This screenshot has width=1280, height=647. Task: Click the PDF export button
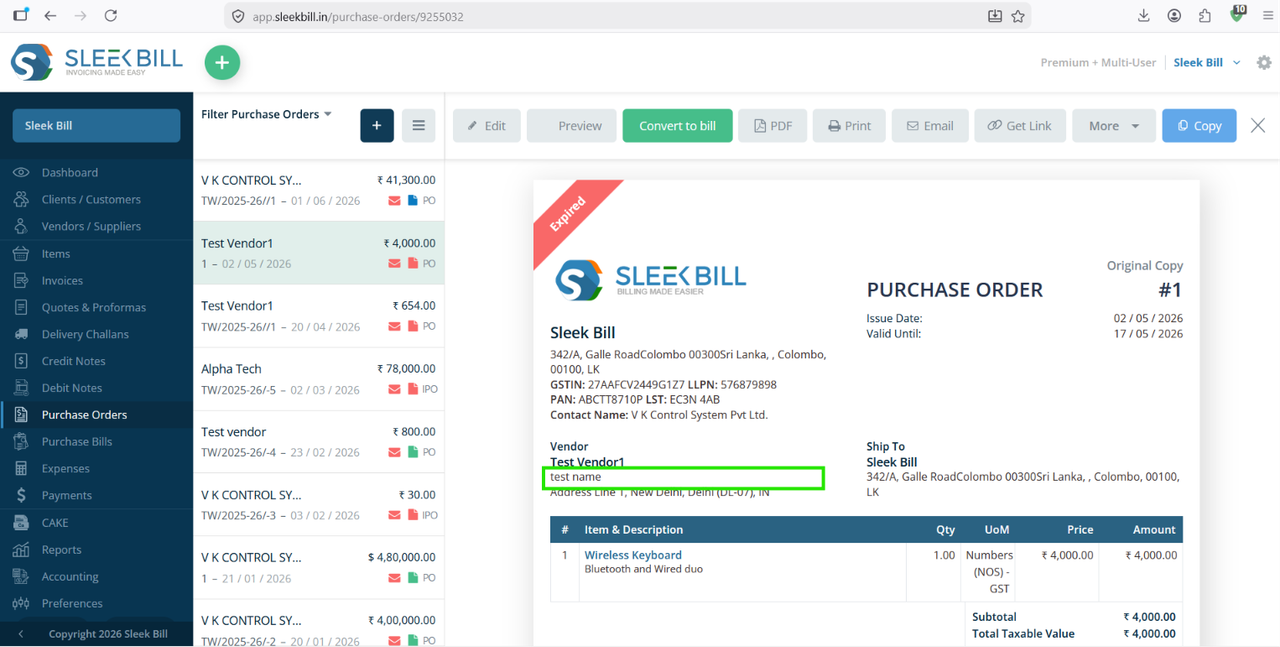tap(773, 126)
